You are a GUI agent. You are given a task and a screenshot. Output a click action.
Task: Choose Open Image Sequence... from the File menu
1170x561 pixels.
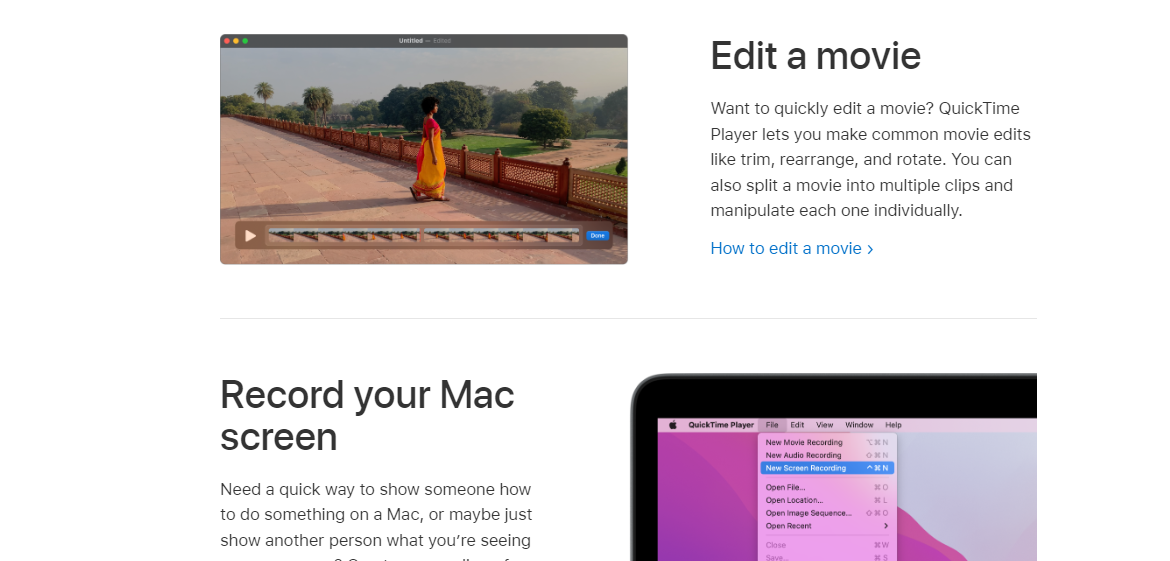[827, 513]
